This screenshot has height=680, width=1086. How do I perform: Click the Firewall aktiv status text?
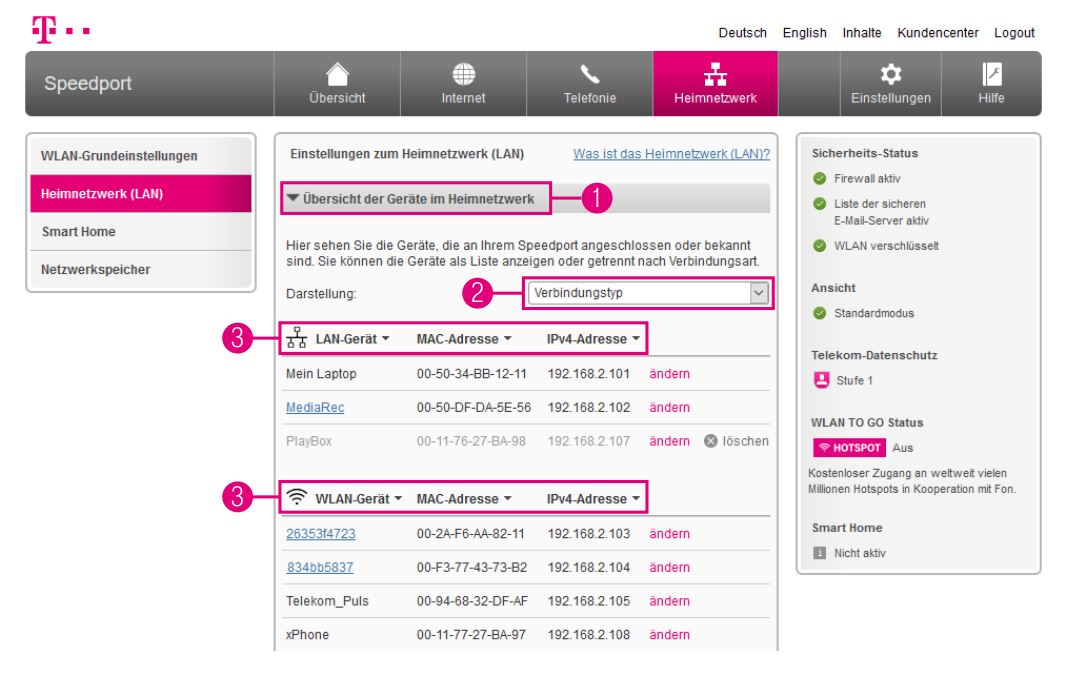coord(867,179)
